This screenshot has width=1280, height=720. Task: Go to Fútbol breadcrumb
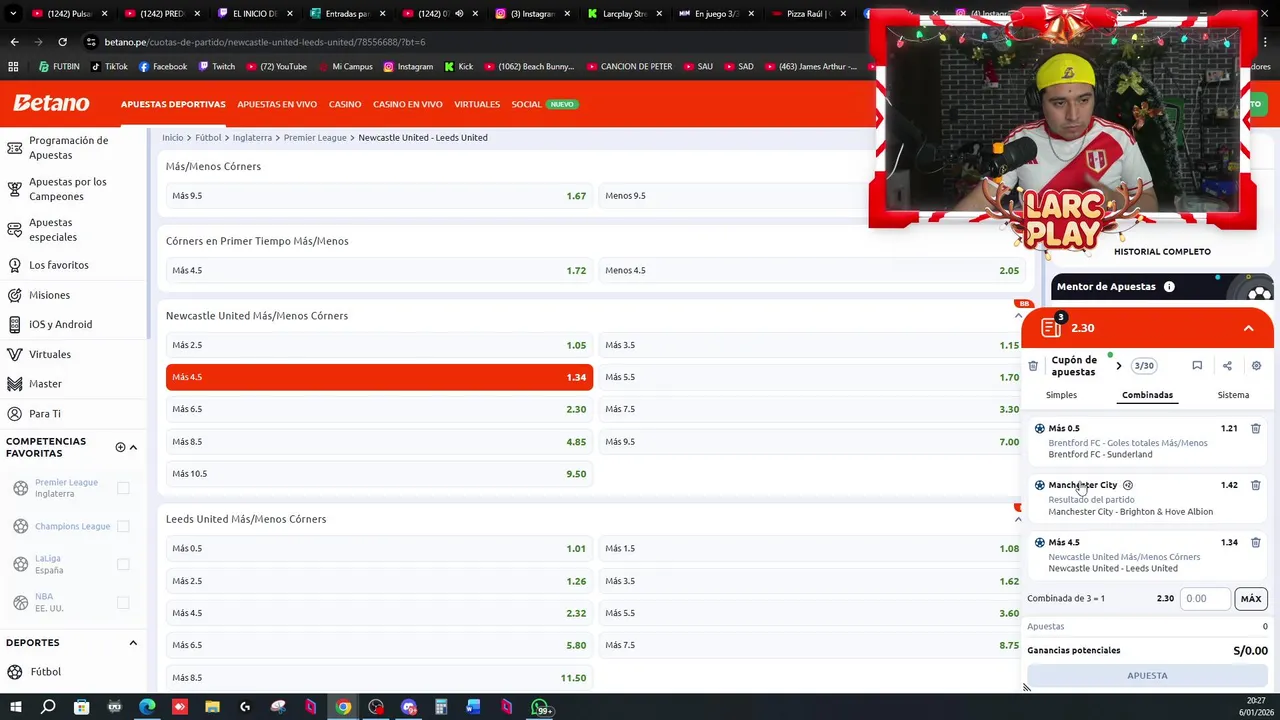(x=208, y=138)
